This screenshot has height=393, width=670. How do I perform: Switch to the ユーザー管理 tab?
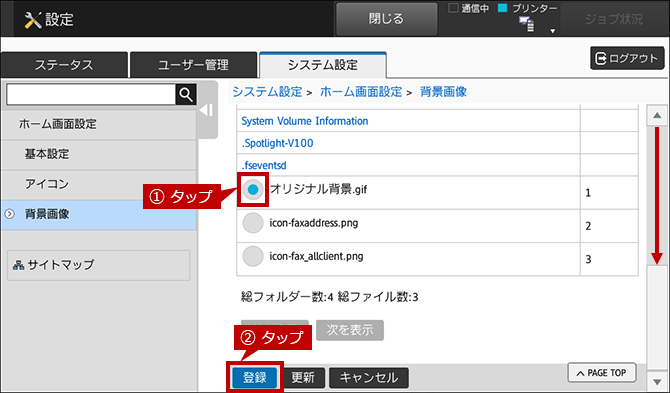(193, 65)
